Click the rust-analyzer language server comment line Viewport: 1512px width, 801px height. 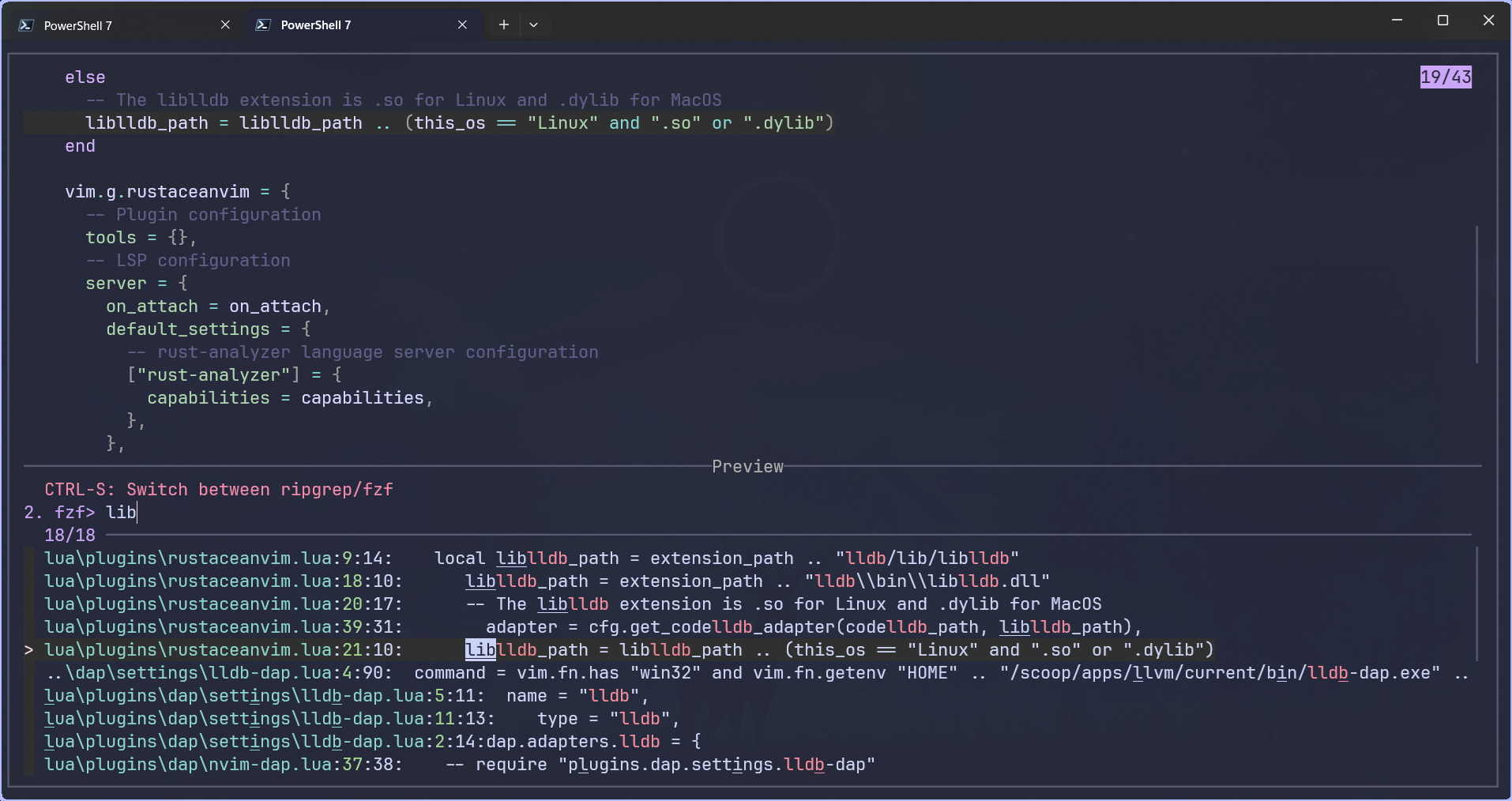click(x=363, y=352)
